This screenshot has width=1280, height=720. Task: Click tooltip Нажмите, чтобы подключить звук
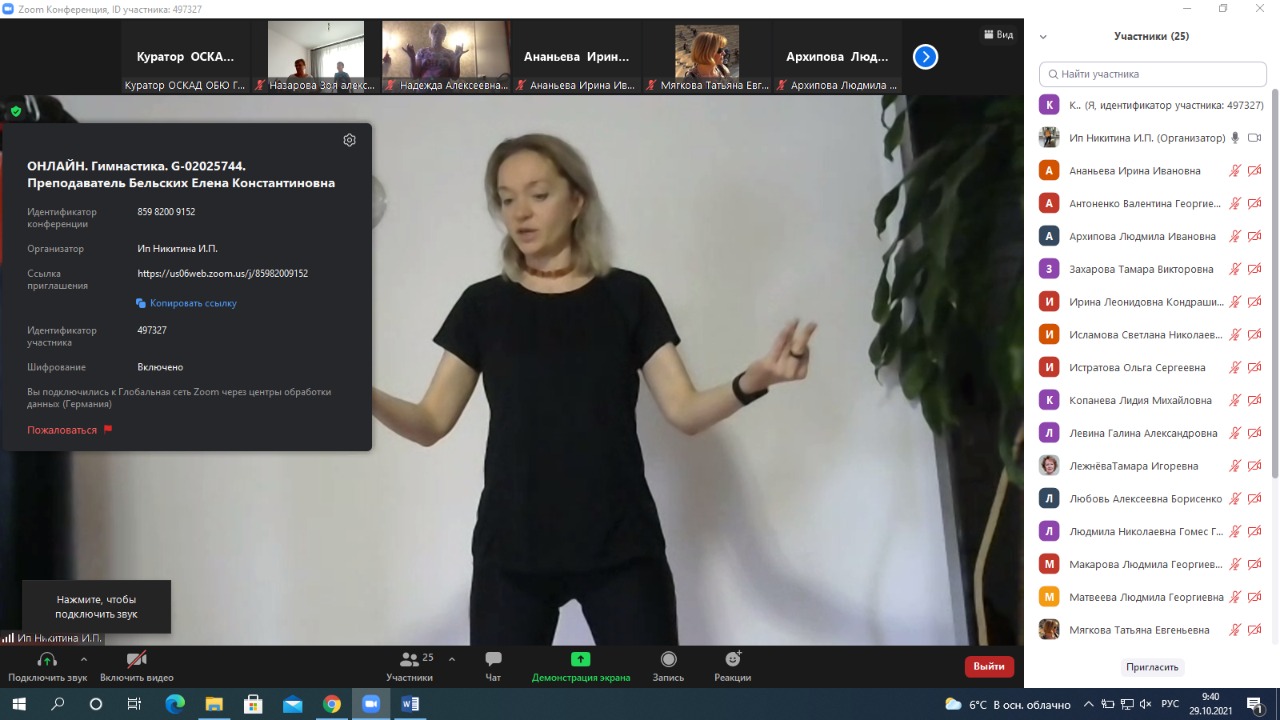(x=96, y=606)
